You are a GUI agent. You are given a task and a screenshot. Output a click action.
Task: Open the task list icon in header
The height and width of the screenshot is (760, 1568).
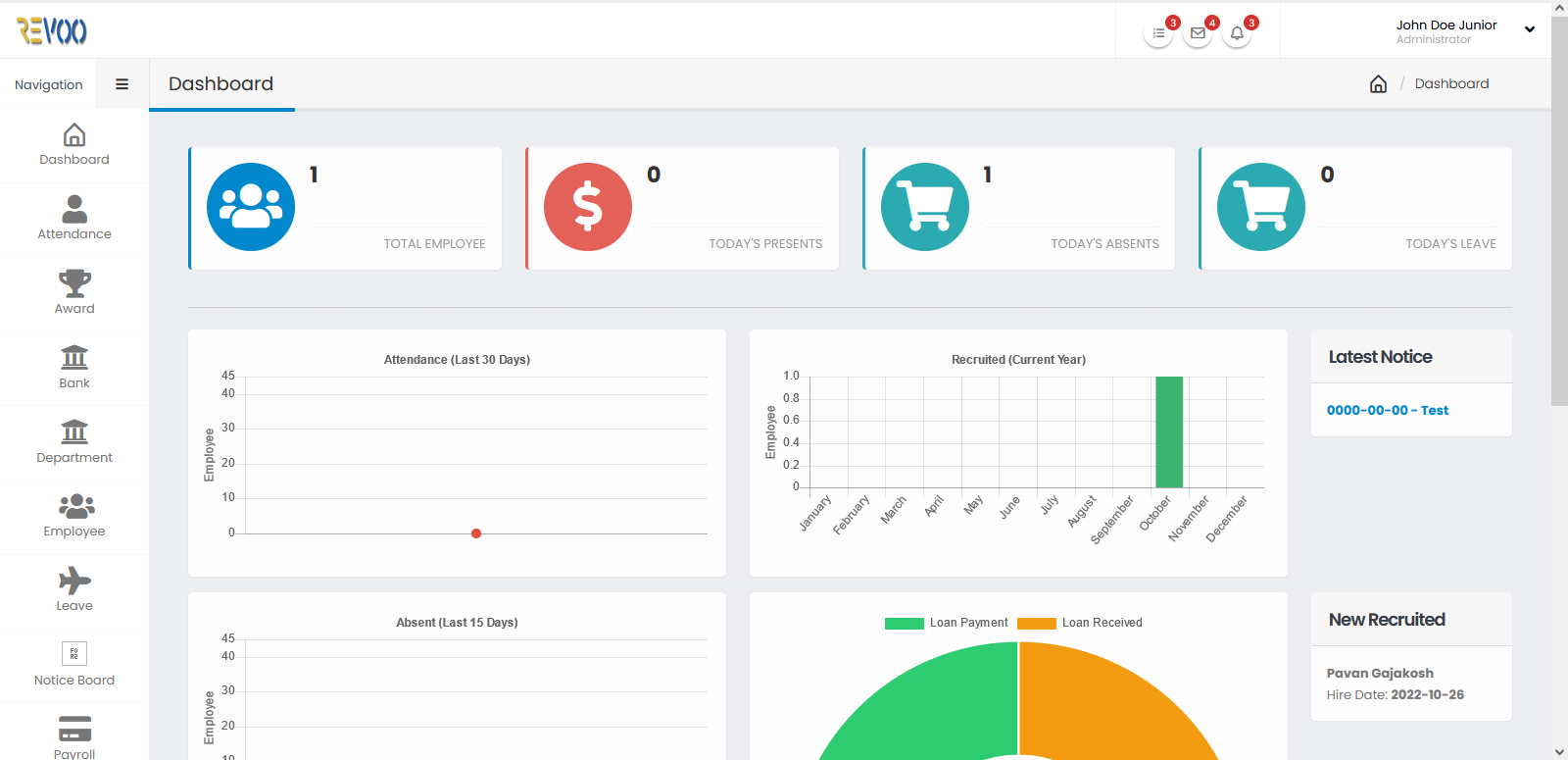1158,33
